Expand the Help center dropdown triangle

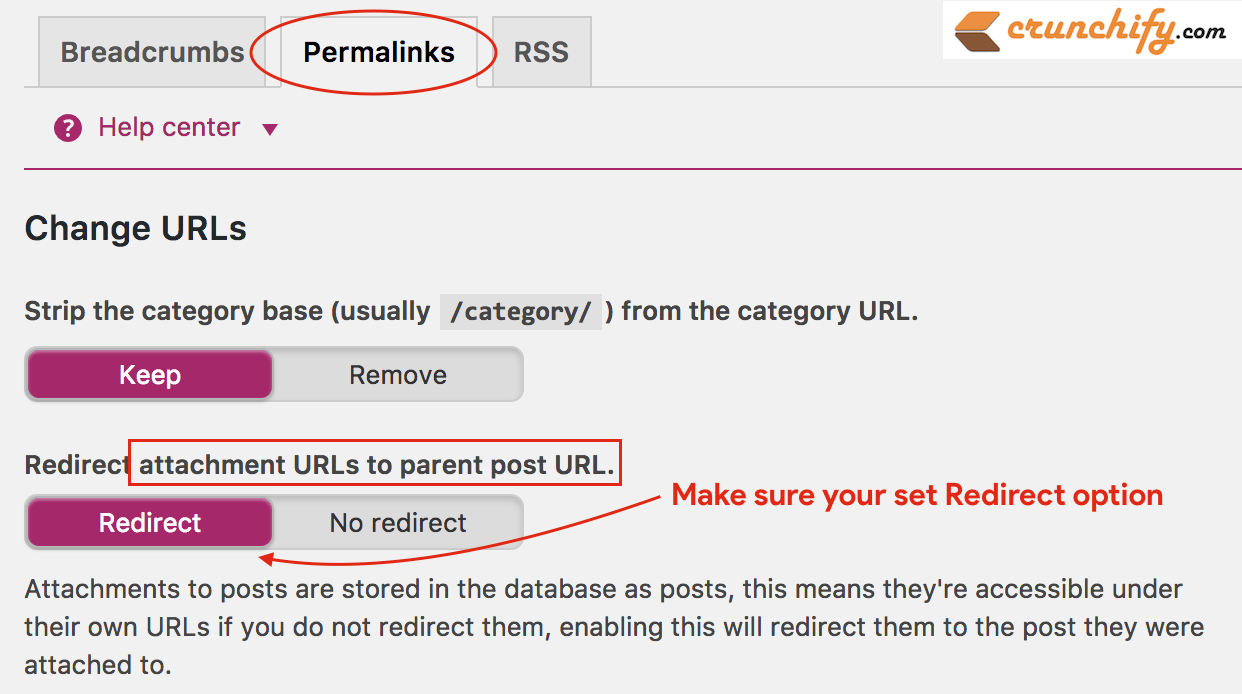pyautogui.click(x=269, y=130)
